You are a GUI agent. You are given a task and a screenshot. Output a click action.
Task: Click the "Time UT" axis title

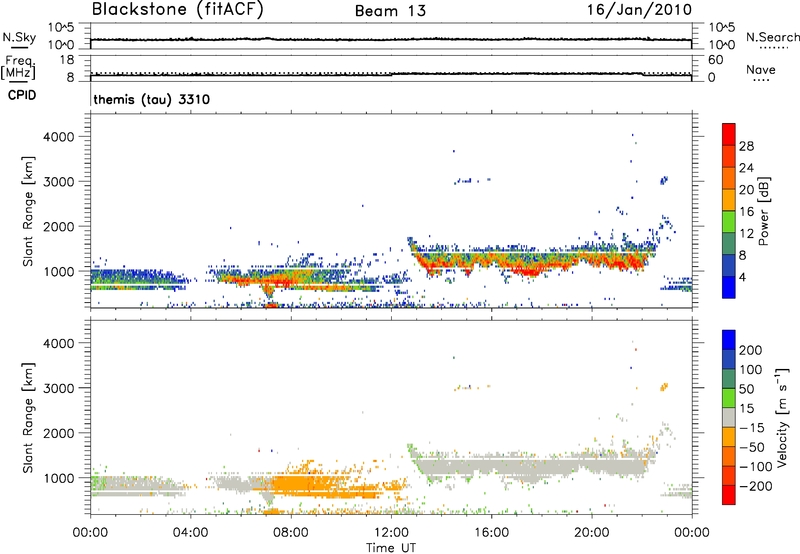click(391, 548)
